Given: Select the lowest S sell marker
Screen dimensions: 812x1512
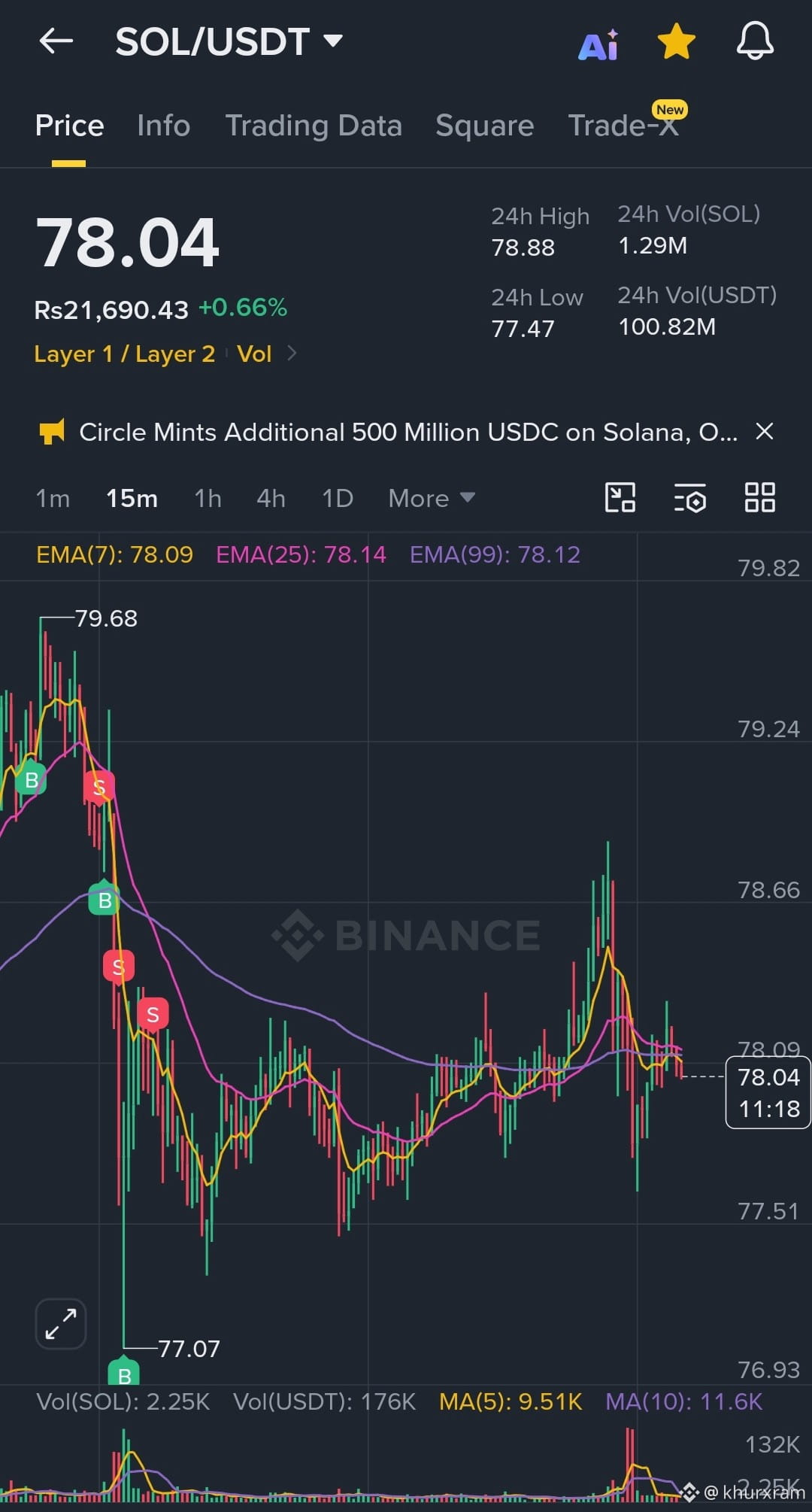Looking at the screenshot, I should [153, 1015].
